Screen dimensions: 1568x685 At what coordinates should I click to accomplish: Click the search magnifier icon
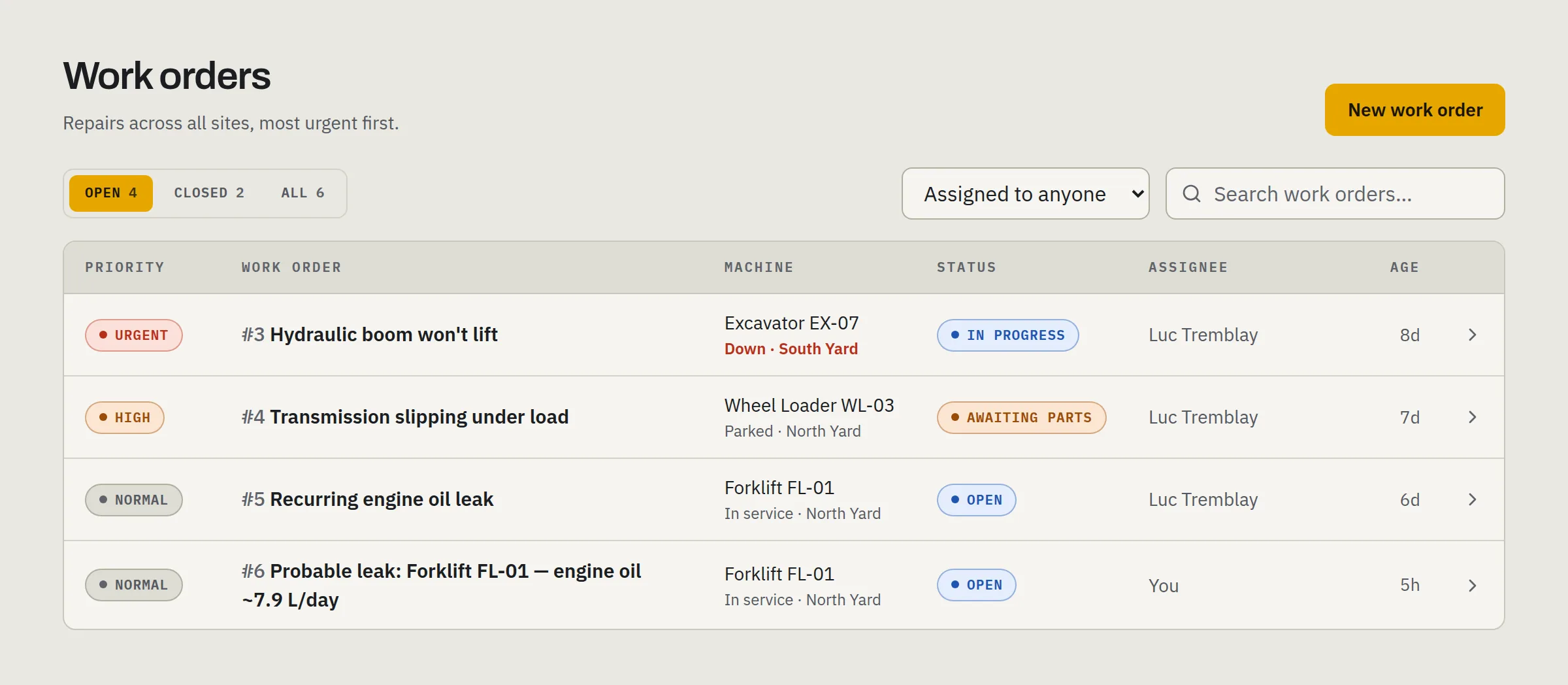click(x=1192, y=193)
